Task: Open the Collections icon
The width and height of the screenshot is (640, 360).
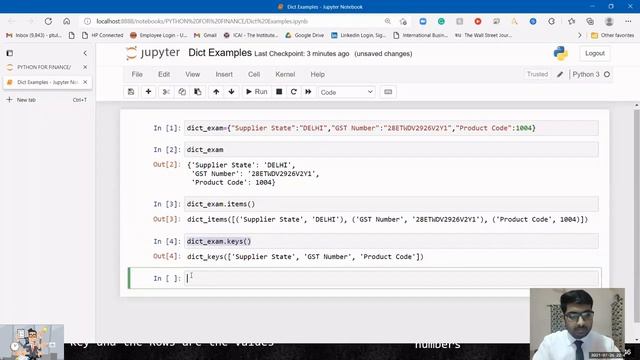Action: (590, 21)
